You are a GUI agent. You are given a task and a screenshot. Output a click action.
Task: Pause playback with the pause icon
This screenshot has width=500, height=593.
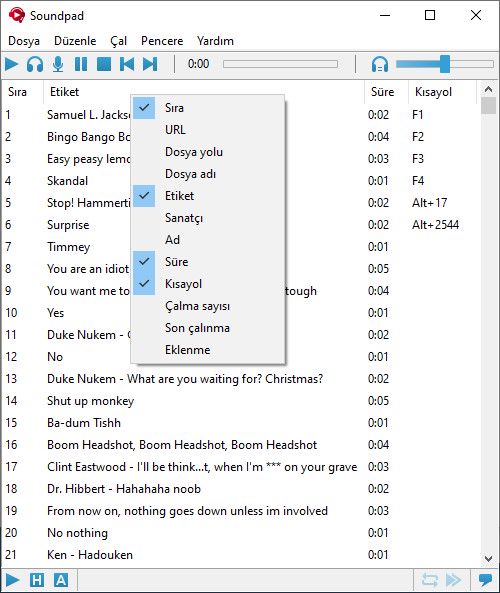point(81,64)
